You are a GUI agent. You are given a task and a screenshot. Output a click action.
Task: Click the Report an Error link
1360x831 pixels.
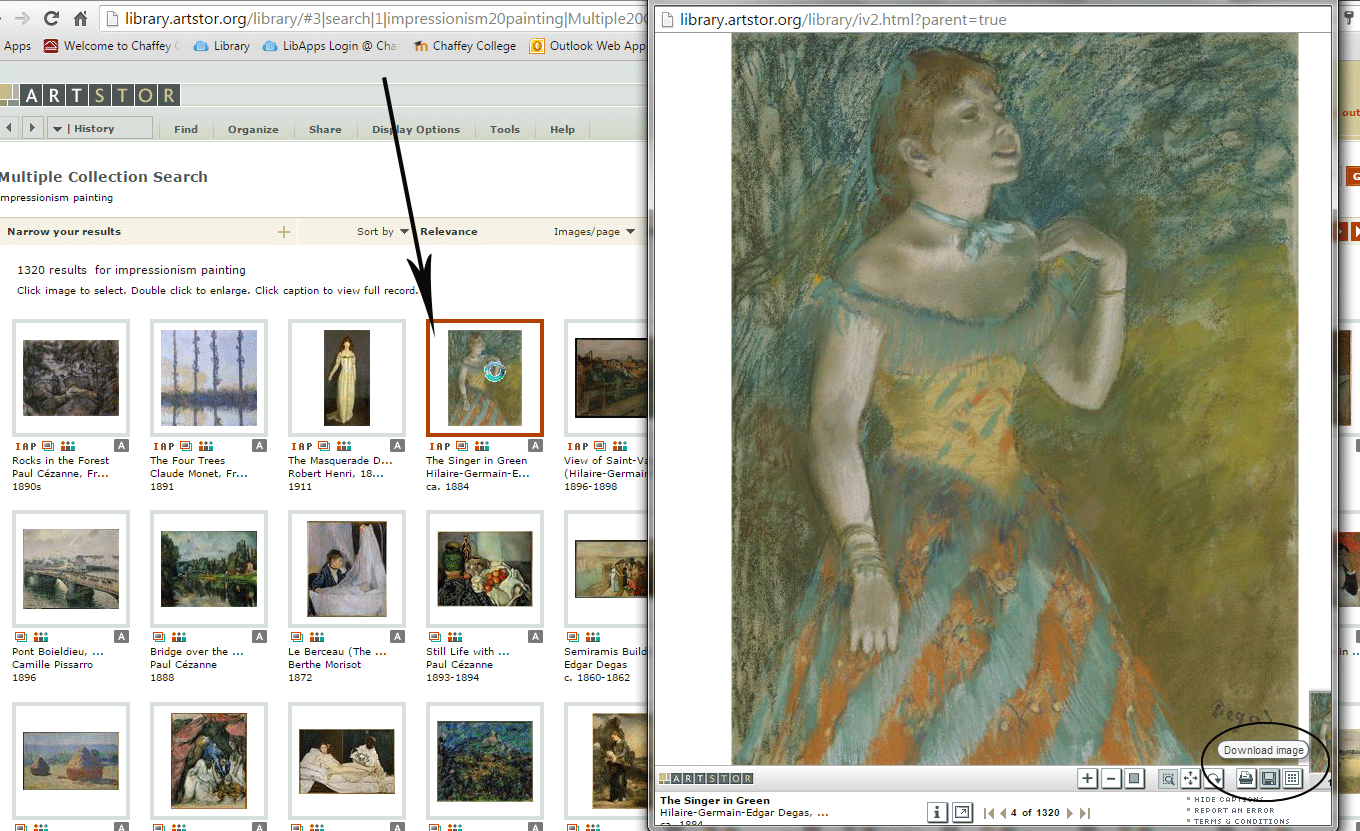coord(1234,810)
